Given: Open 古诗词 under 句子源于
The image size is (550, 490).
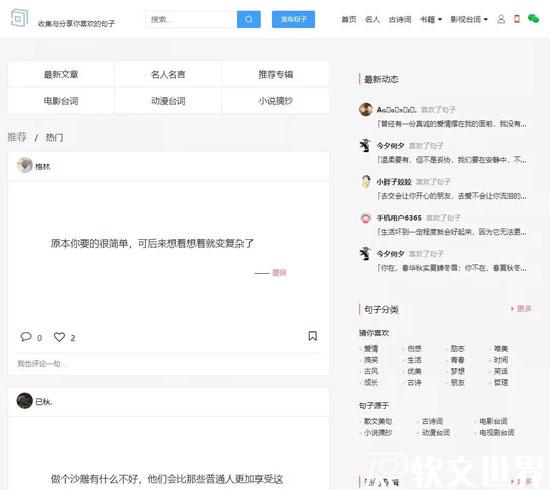Looking at the screenshot, I should pyautogui.click(x=432, y=421).
